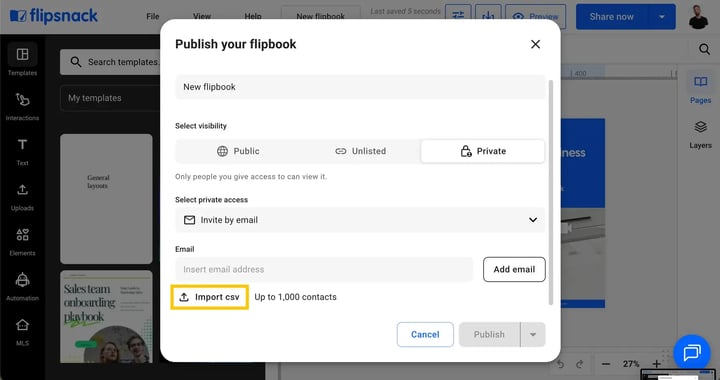Click the Publish button
The image size is (720, 380).
(x=489, y=334)
